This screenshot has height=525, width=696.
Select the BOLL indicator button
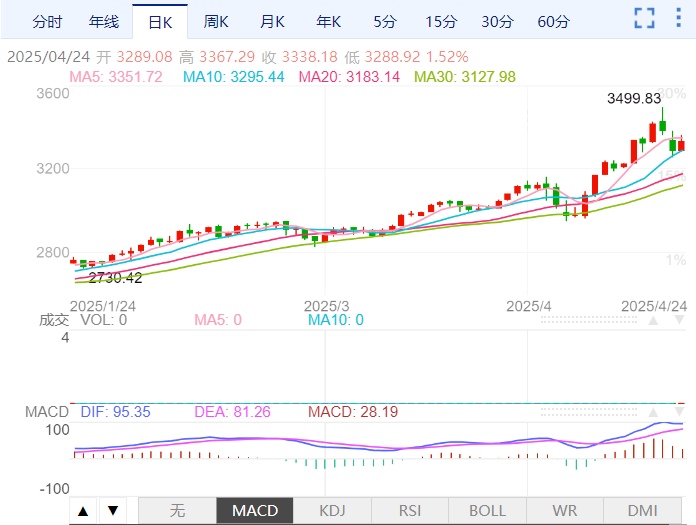tap(487, 510)
